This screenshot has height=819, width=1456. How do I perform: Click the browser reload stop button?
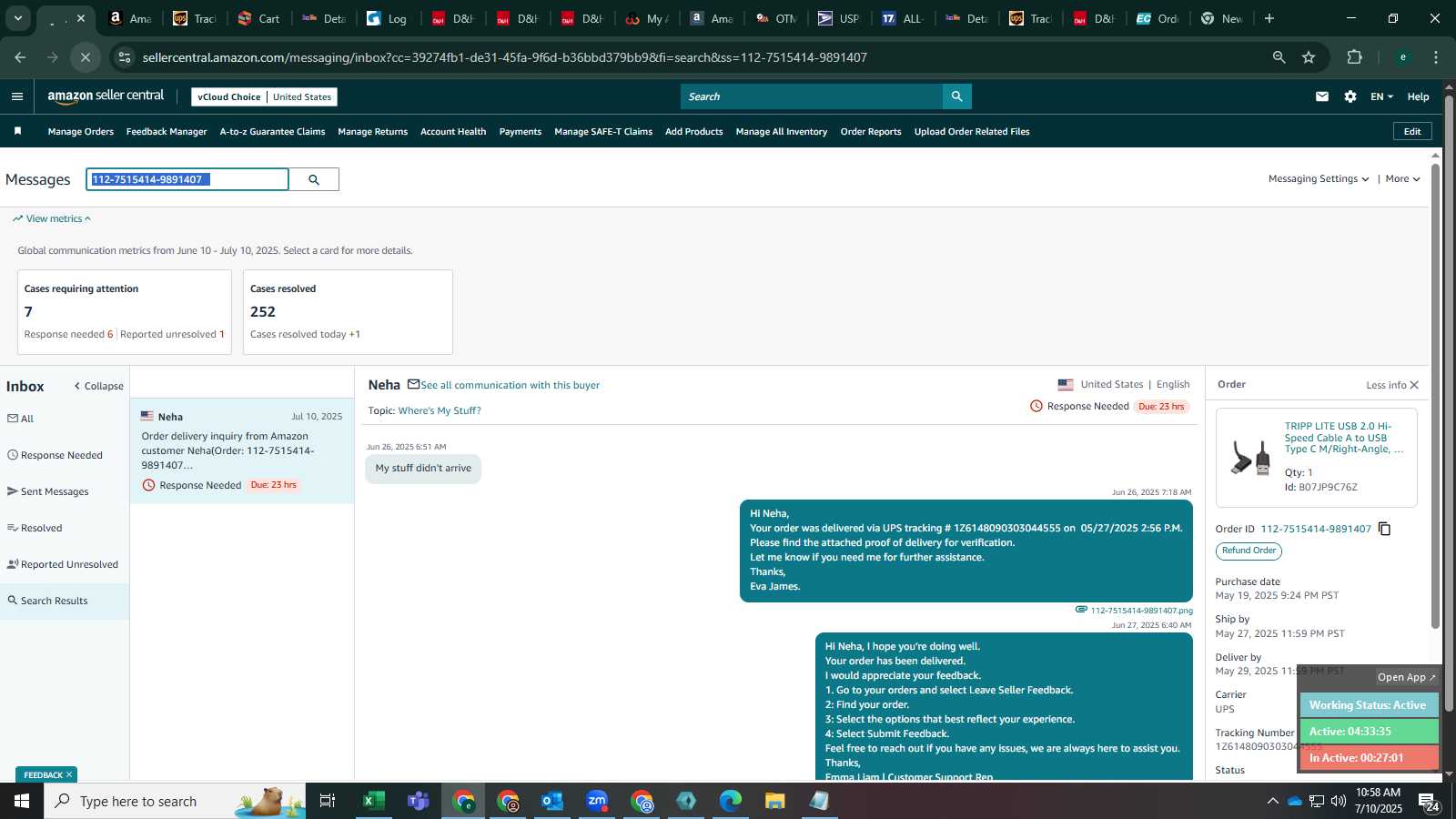(86, 57)
